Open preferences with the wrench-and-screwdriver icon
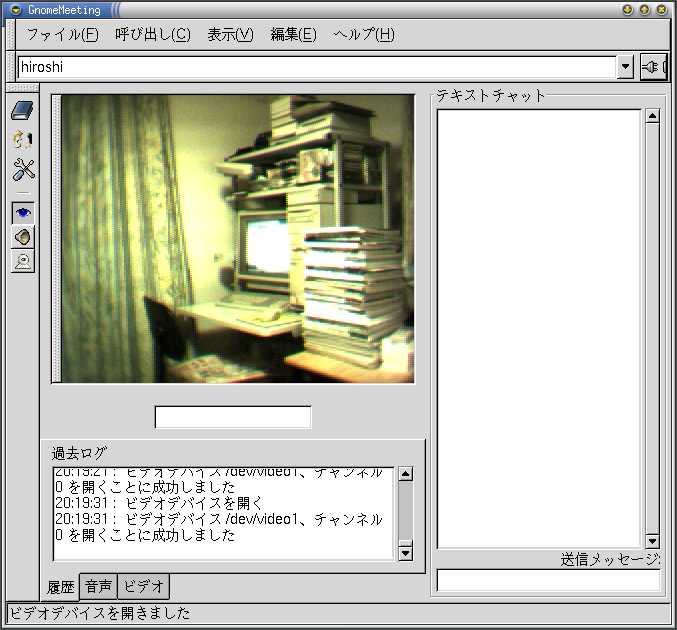Image resolution: width=677 pixels, height=630 pixels. coord(23,169)
